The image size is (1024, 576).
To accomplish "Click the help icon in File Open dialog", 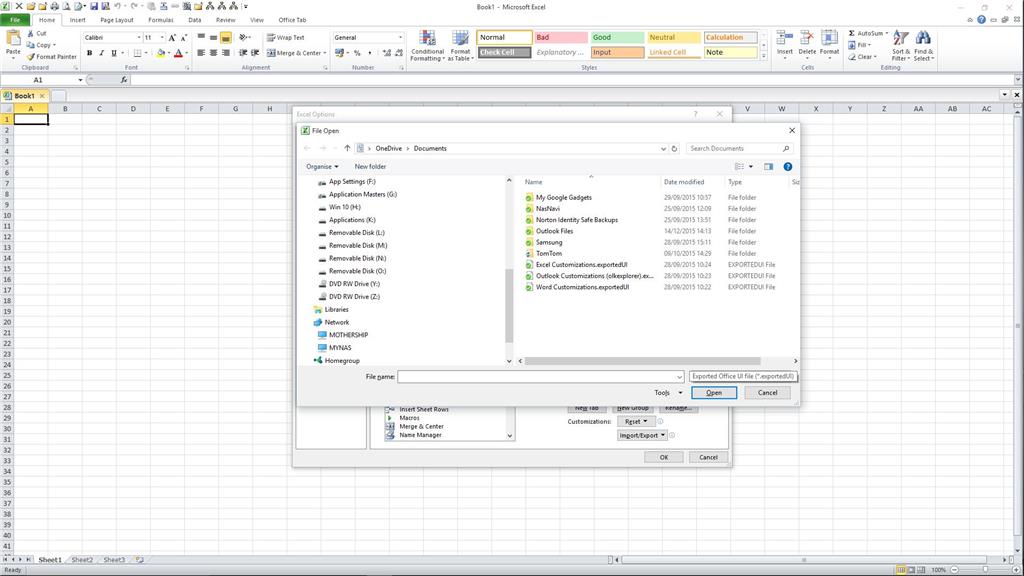I will click(788, 167).
